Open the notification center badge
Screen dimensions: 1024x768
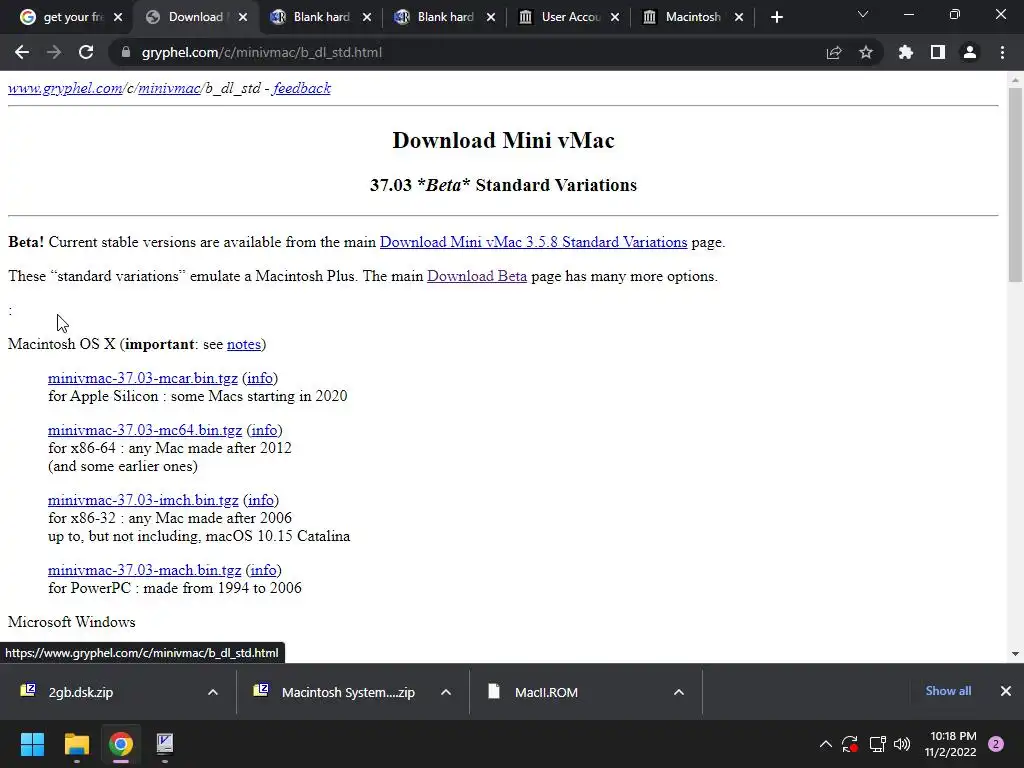996,744
